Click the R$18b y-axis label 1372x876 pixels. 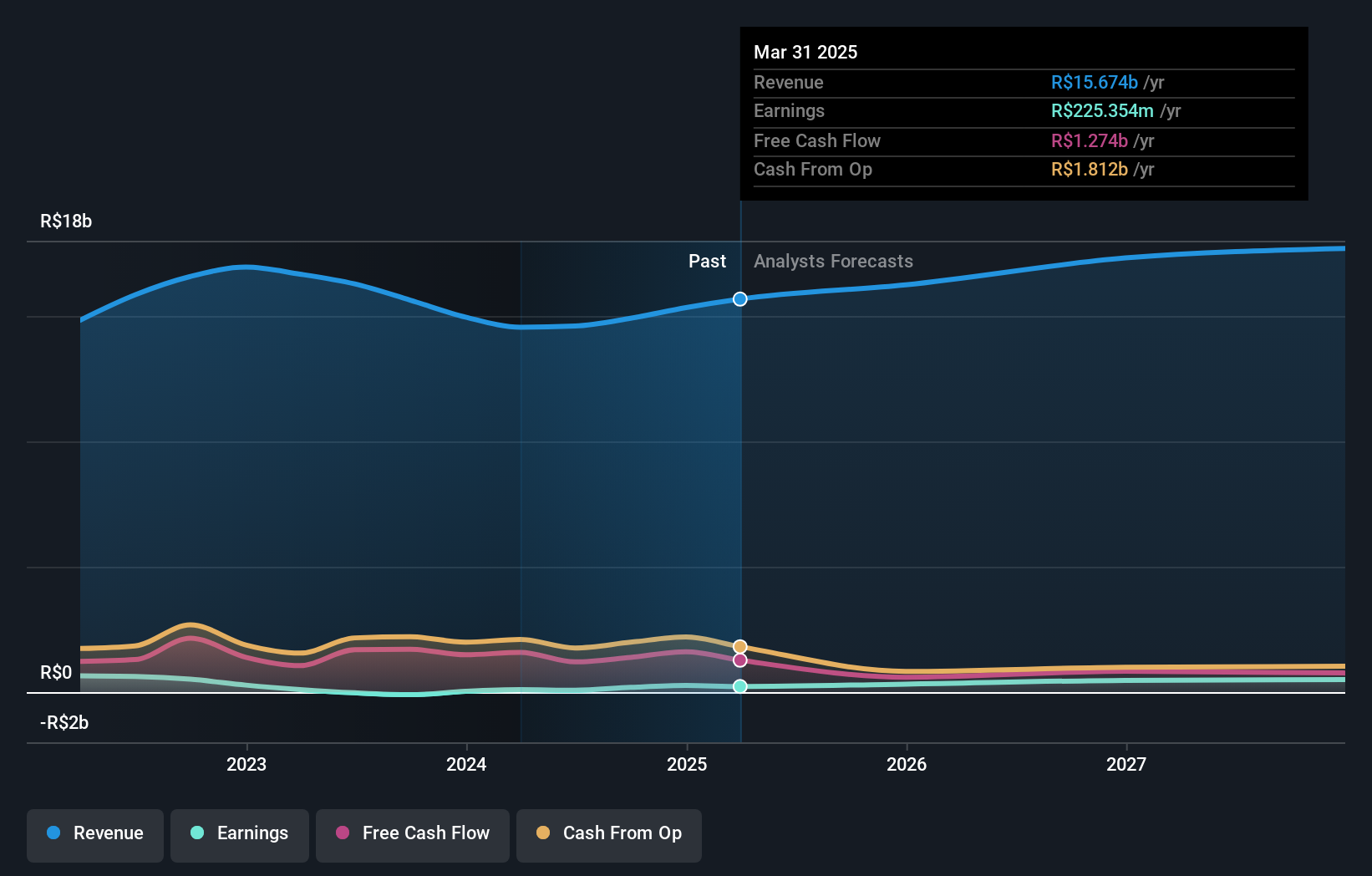pyautogui.click(x=66, y=222)
